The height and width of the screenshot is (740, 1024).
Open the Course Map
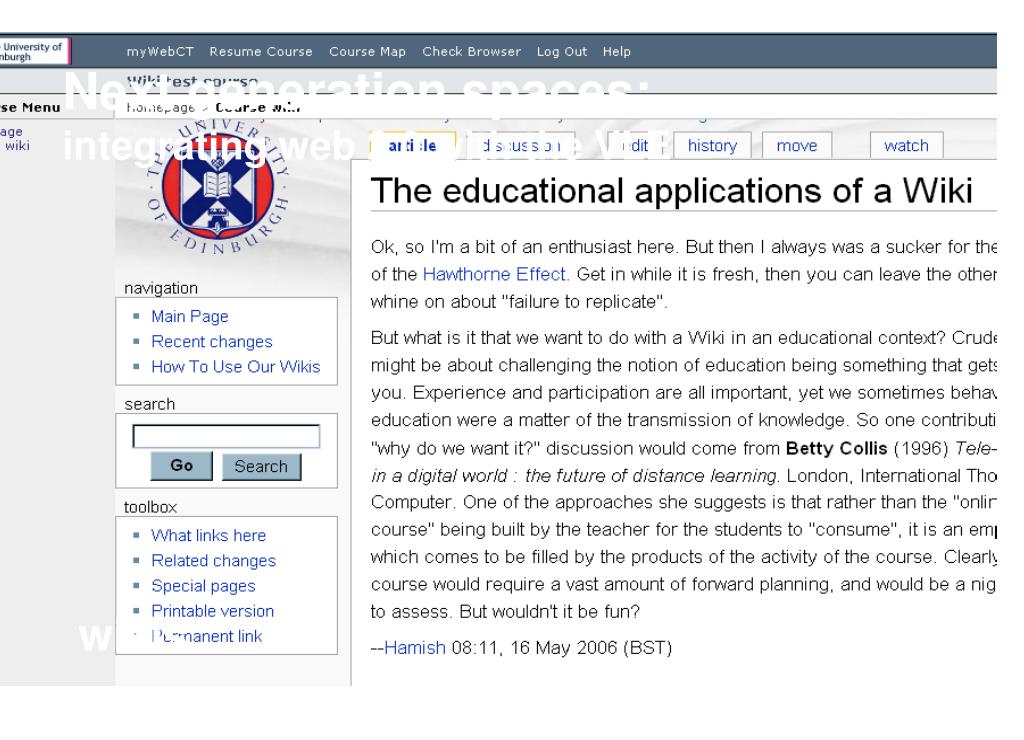(367, 52)
